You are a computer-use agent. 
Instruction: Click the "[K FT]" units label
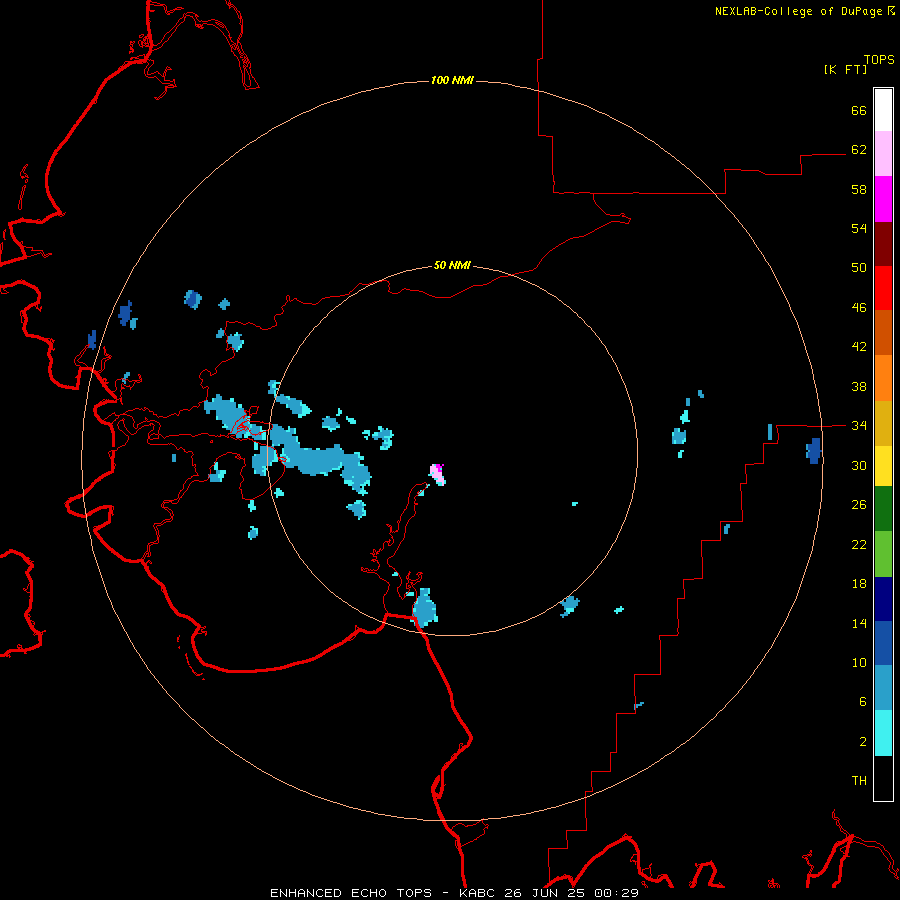pyautogui.click(x=845, y=69)
